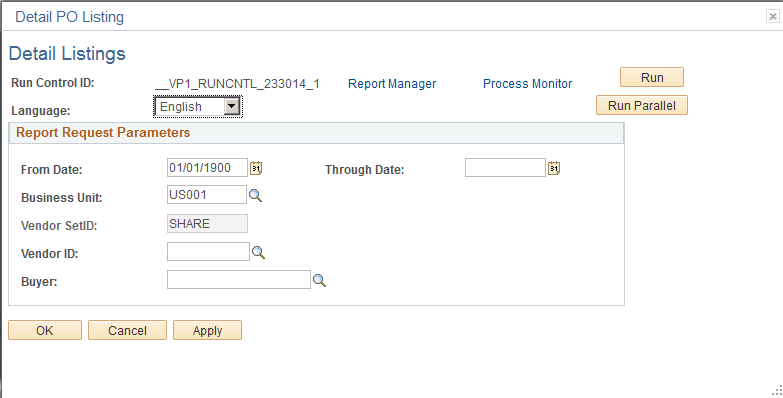Focus the Through Date input field

tap(505, 168)
